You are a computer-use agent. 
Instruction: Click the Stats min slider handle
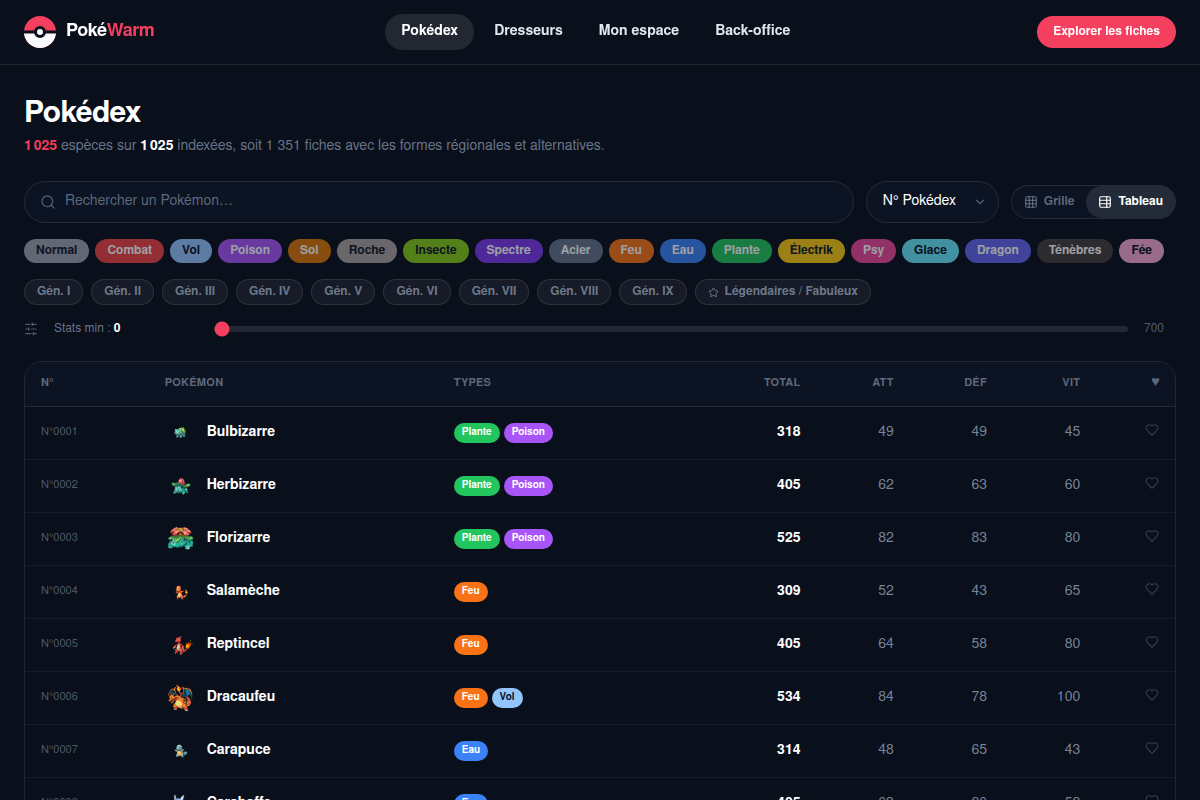(x=222, y=329)
